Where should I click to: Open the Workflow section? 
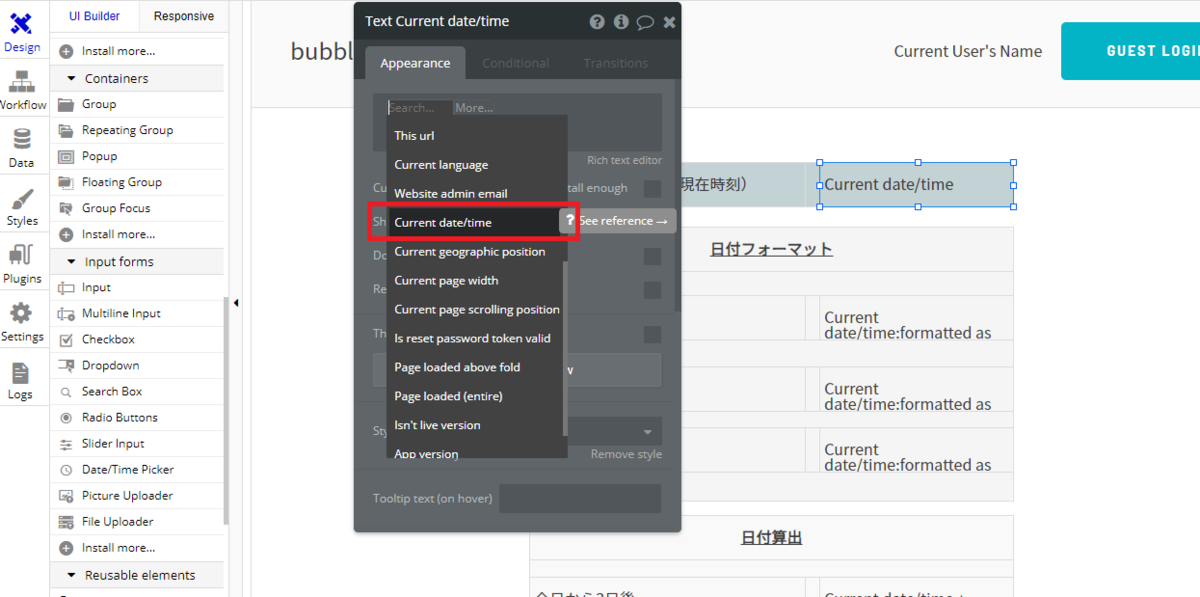tap(22, 90)
